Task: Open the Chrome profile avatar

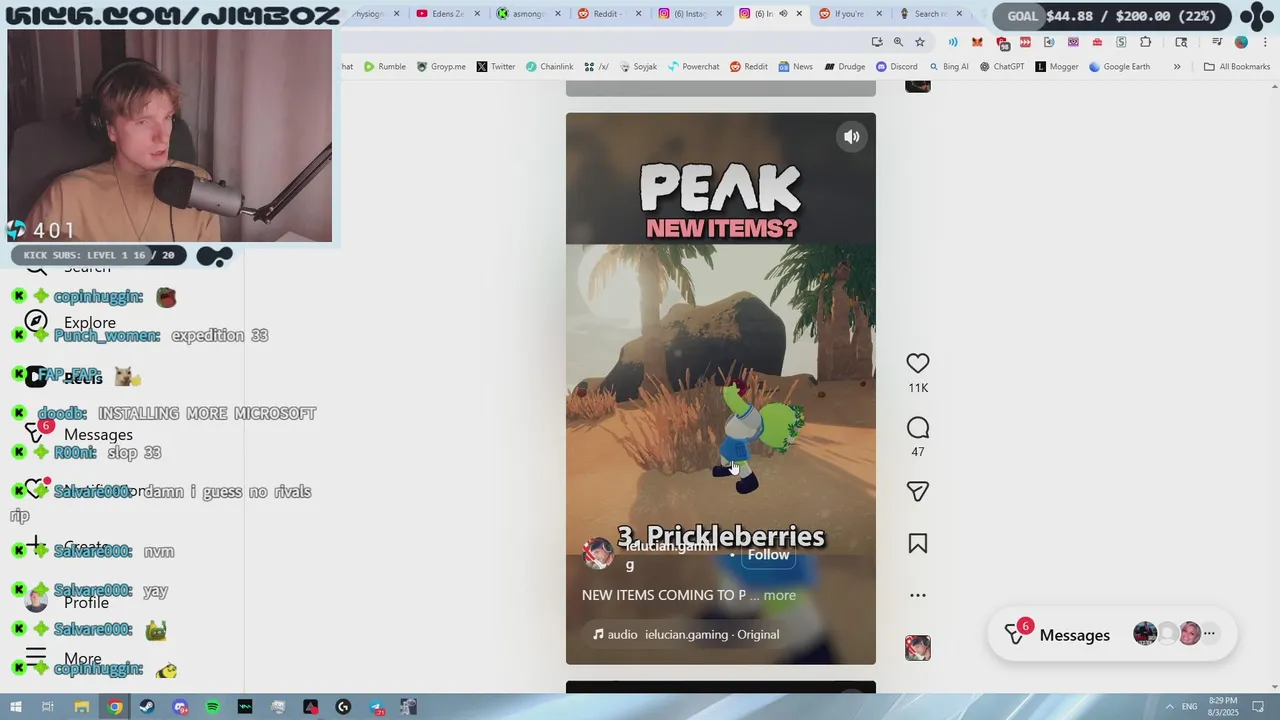Action: click(x=1241, y=42)
